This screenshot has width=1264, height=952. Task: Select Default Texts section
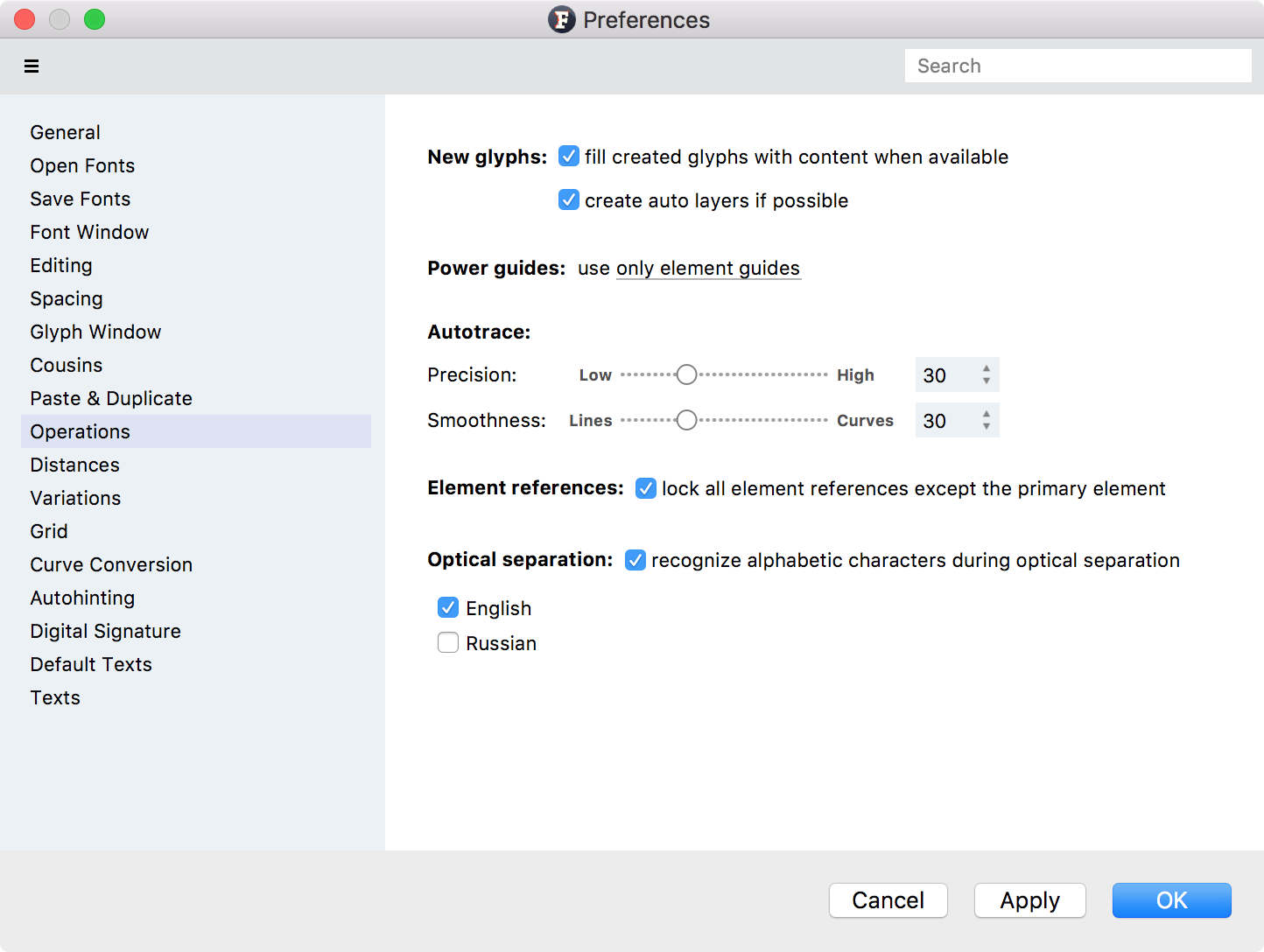(x=196, y=664)
